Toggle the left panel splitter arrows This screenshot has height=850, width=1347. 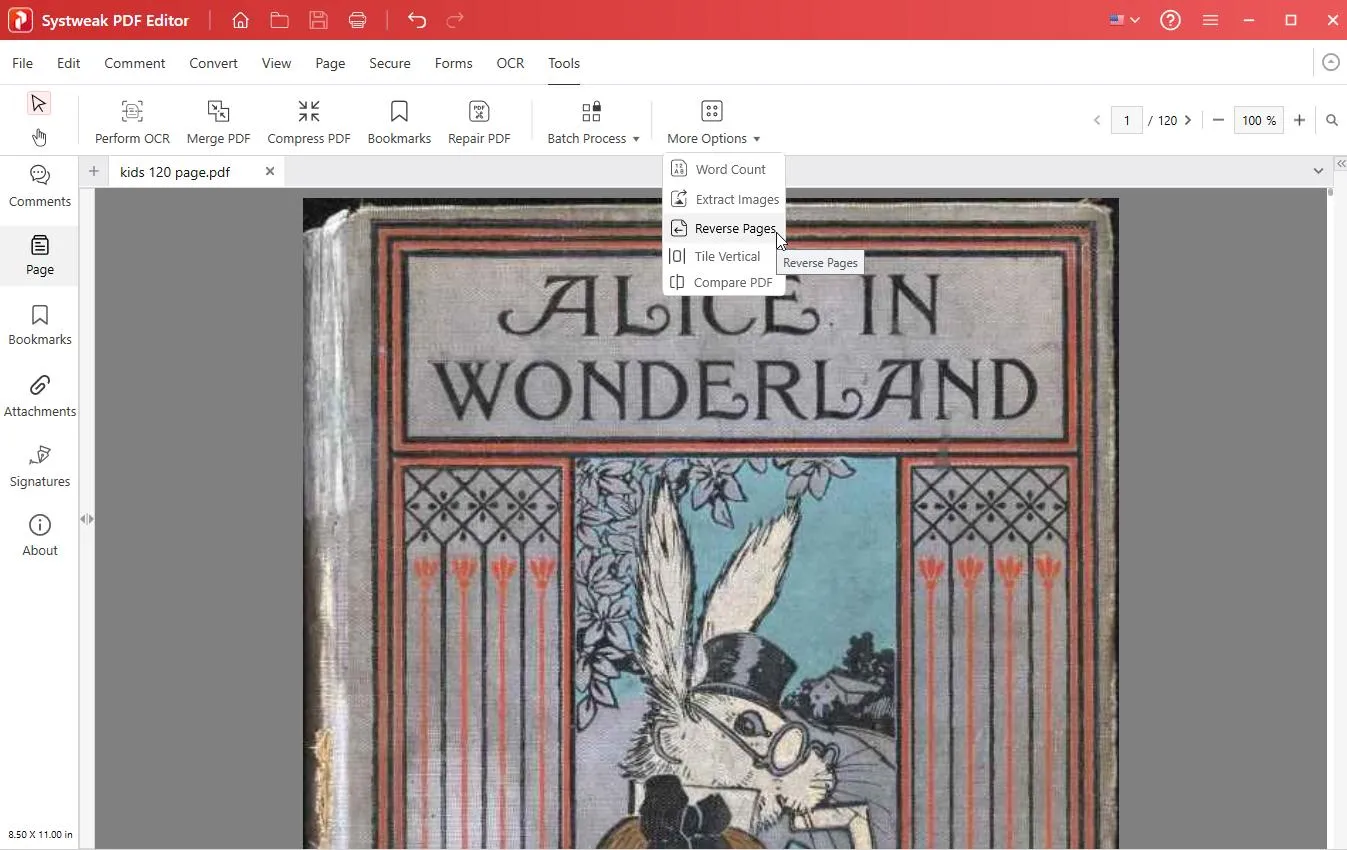pos(87,519)
